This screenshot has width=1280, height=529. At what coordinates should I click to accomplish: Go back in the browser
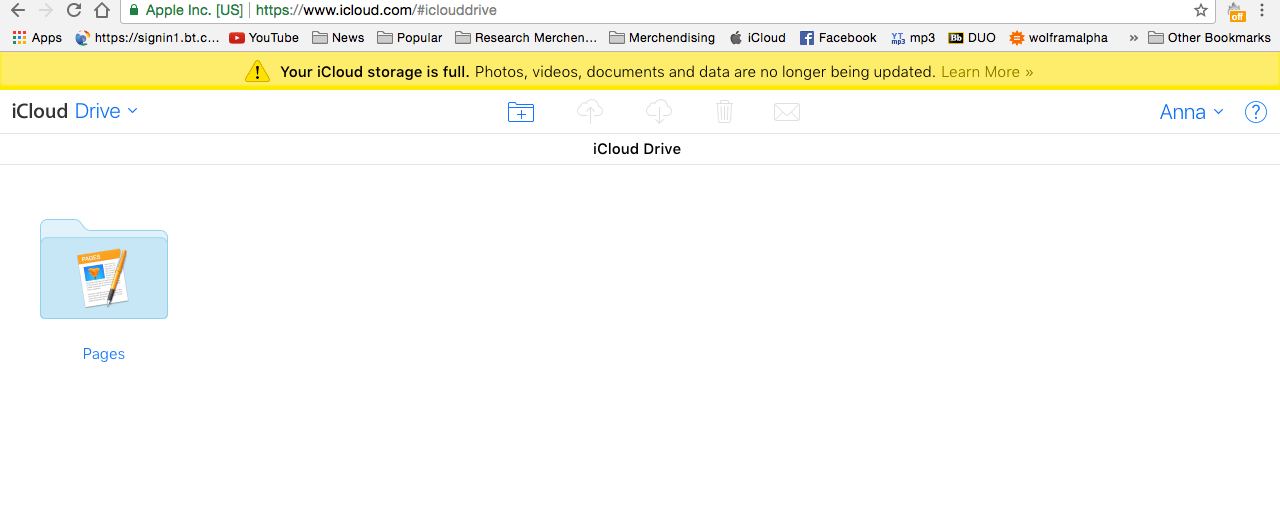(18, 11)
